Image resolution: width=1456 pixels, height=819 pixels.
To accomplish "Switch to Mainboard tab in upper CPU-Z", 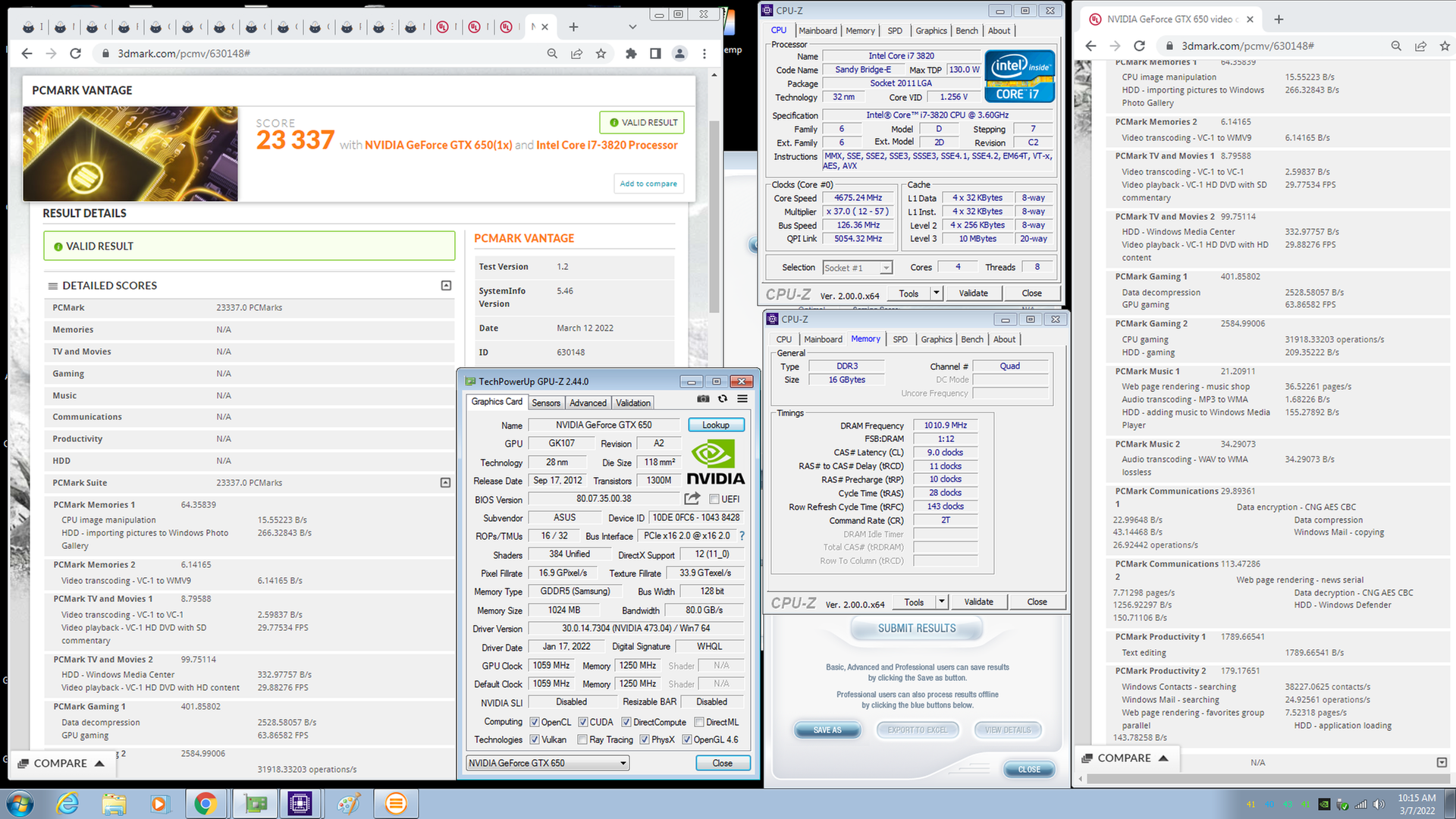I will [817, 30].
